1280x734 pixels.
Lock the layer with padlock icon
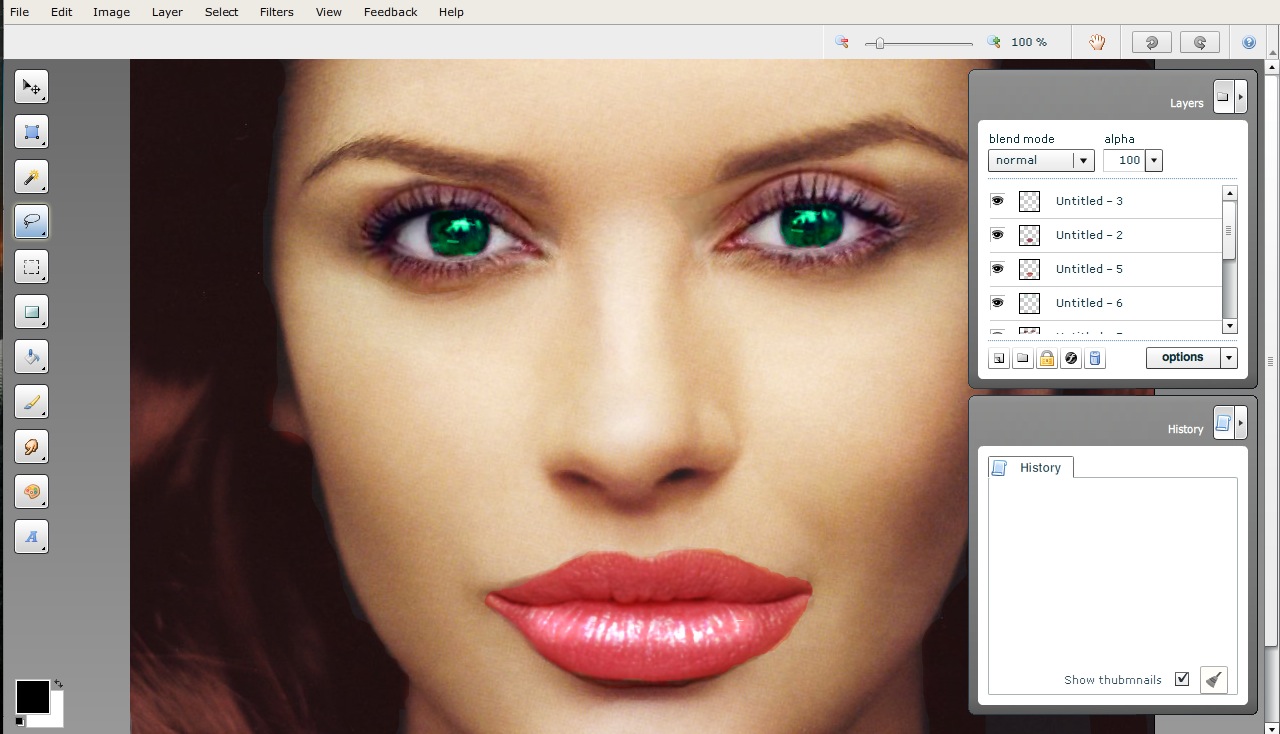click(x=1047, y=358)
